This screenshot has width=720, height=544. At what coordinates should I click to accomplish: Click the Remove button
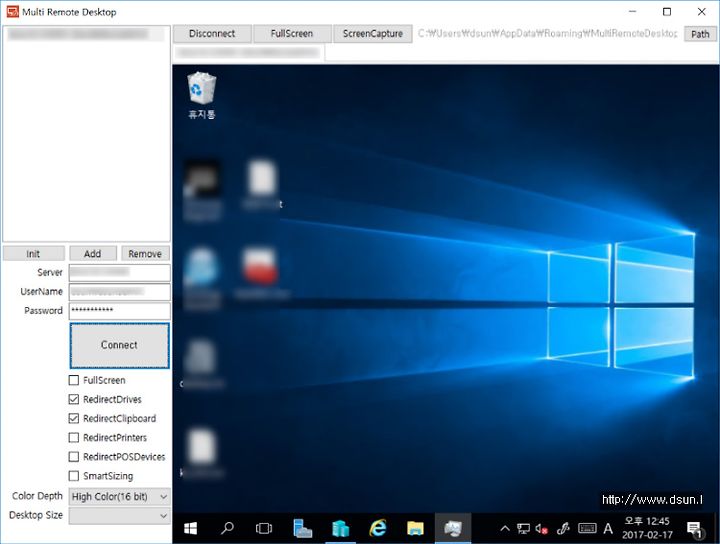tap(145, 253)
